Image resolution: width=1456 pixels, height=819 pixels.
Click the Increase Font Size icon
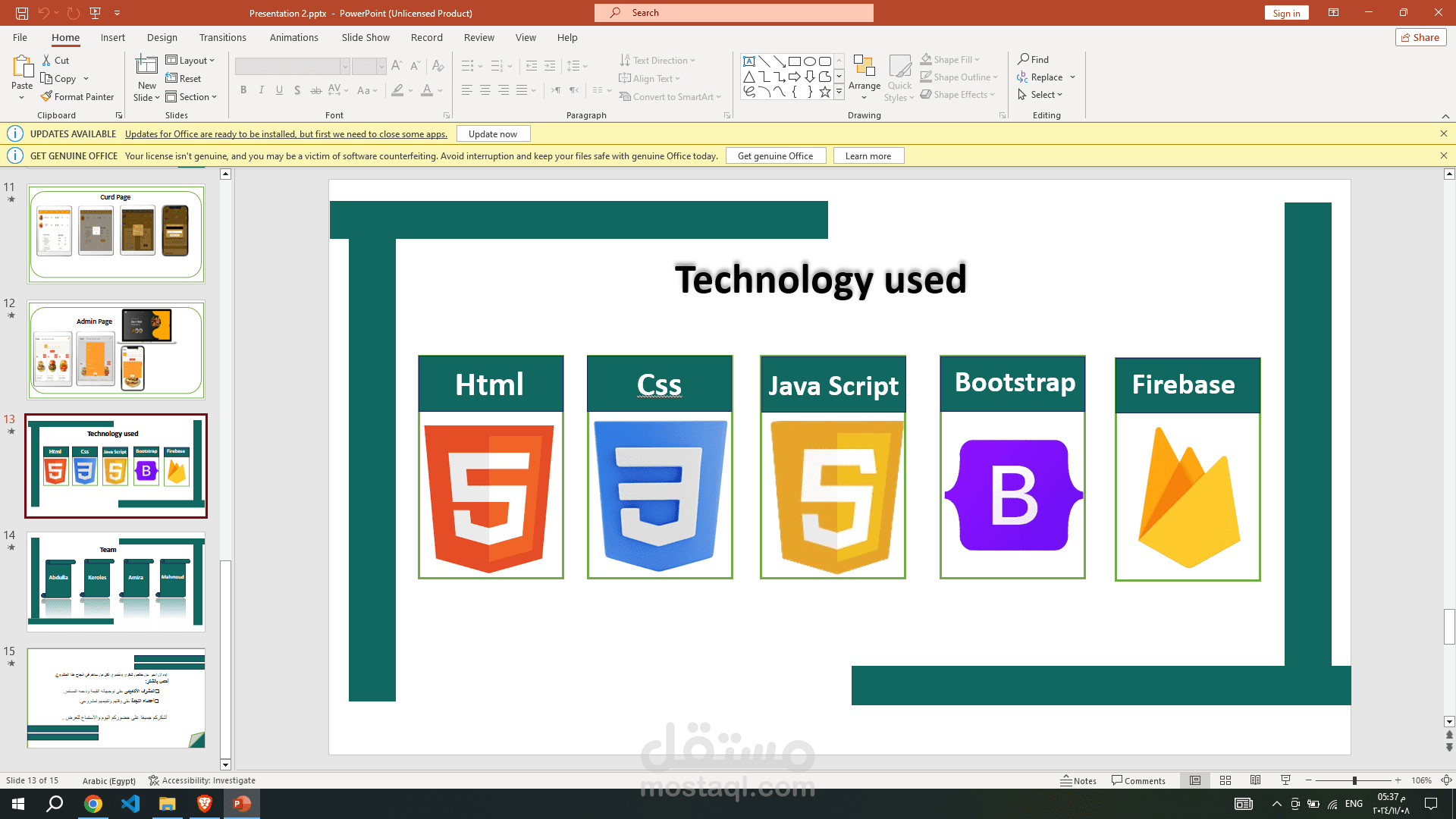tap(397, 67)
